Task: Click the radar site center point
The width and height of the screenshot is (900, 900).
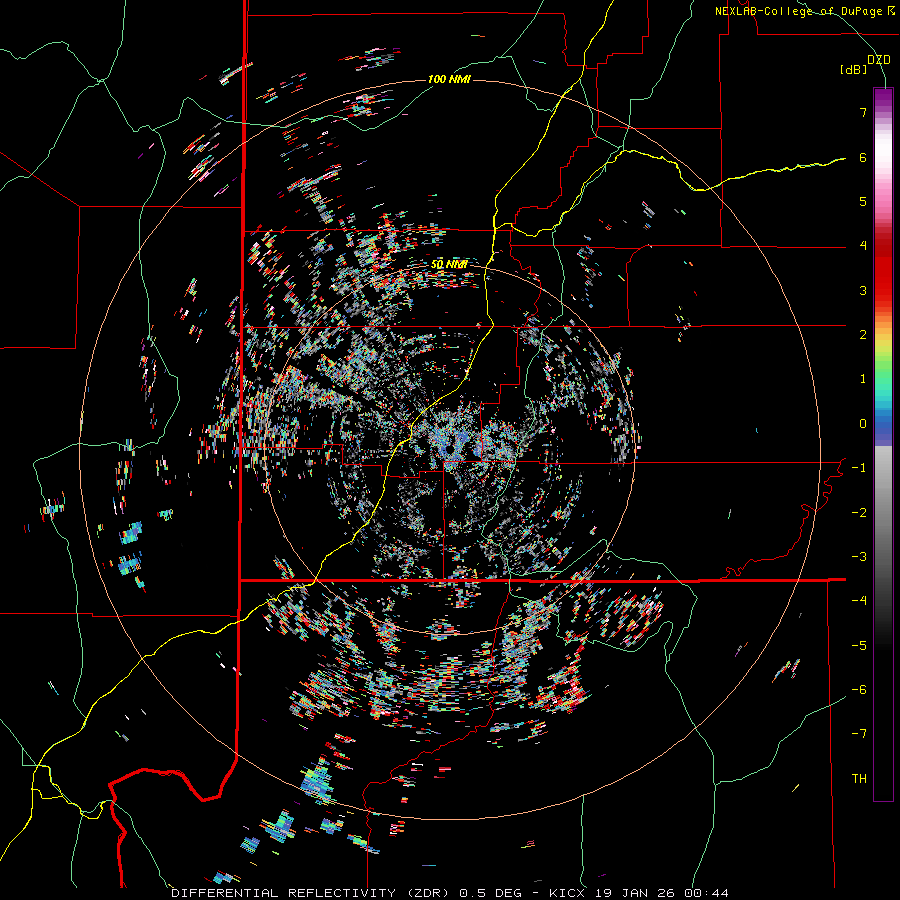Action: 449,449
